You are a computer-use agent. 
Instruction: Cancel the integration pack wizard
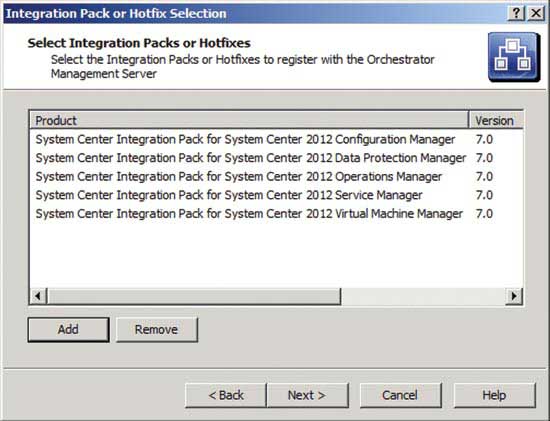401,395
